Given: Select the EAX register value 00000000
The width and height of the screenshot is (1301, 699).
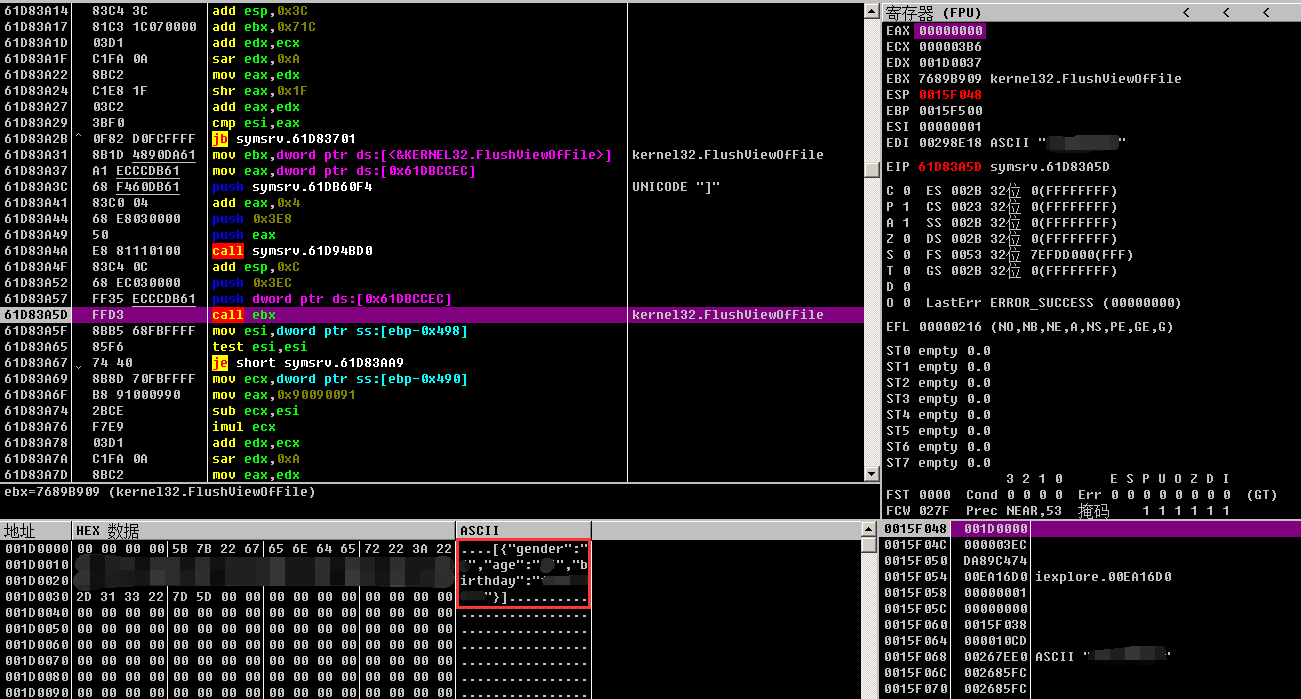Looking at the screenshot, I should 950,31.
